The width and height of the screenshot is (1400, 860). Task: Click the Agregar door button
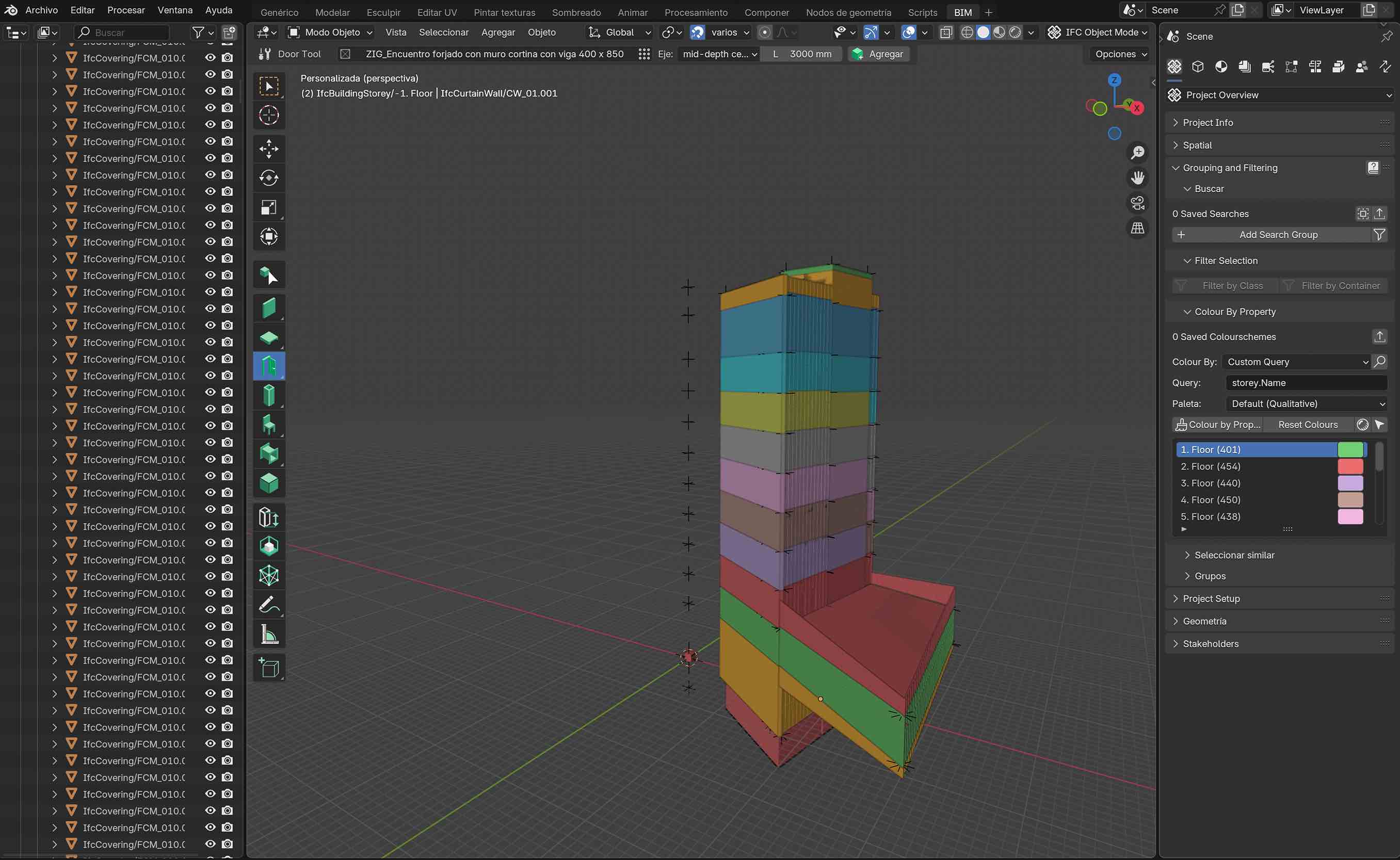(878, 54)
